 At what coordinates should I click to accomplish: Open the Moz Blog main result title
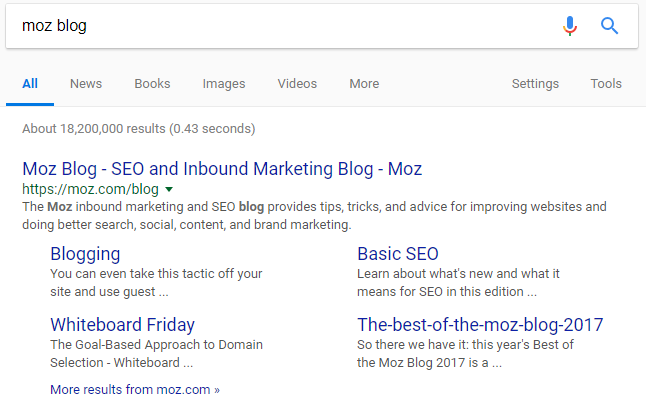coord(222,167)
